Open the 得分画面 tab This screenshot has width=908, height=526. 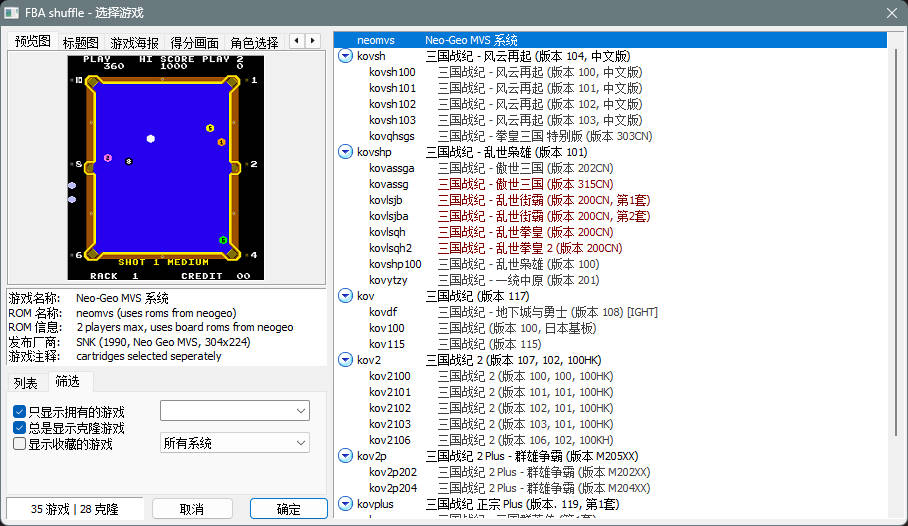click(195, 43)
